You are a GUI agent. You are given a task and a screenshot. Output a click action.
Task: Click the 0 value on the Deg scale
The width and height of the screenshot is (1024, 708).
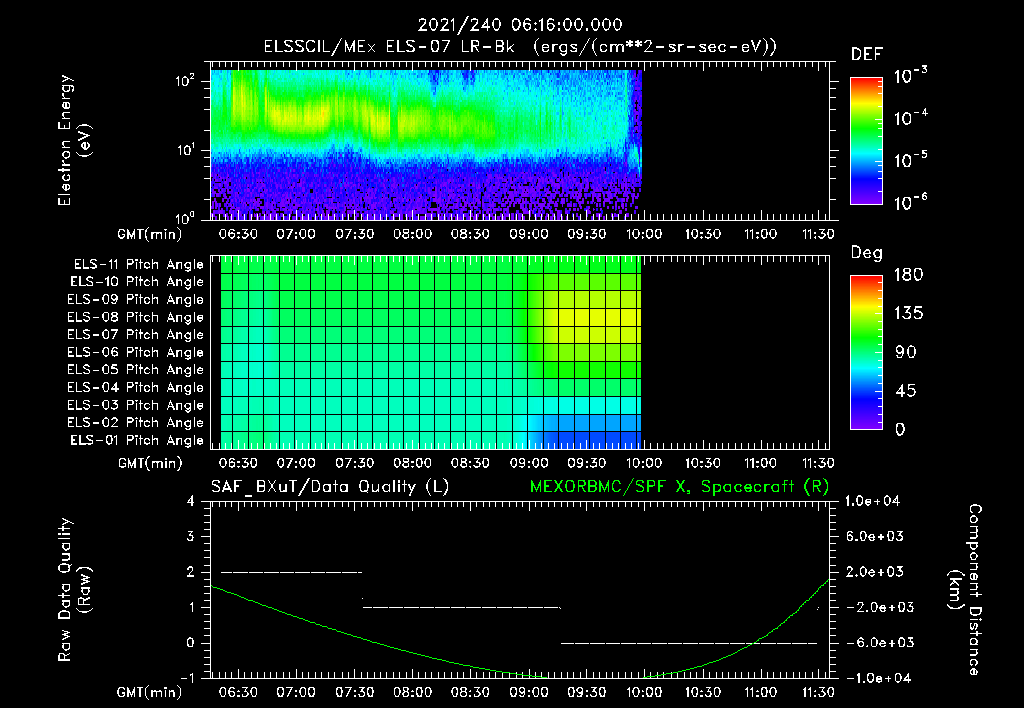click(x=900, y=430)
